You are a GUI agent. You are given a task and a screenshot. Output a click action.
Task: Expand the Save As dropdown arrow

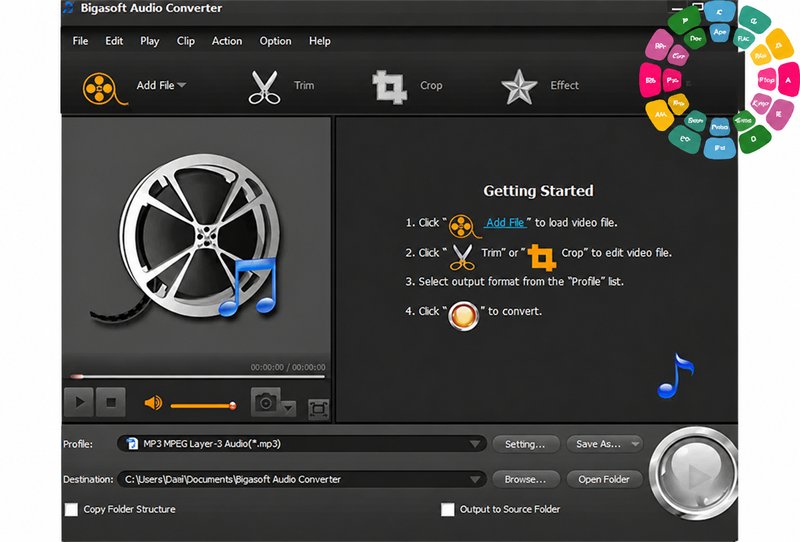pyautogui.click(x=635, y=444)
